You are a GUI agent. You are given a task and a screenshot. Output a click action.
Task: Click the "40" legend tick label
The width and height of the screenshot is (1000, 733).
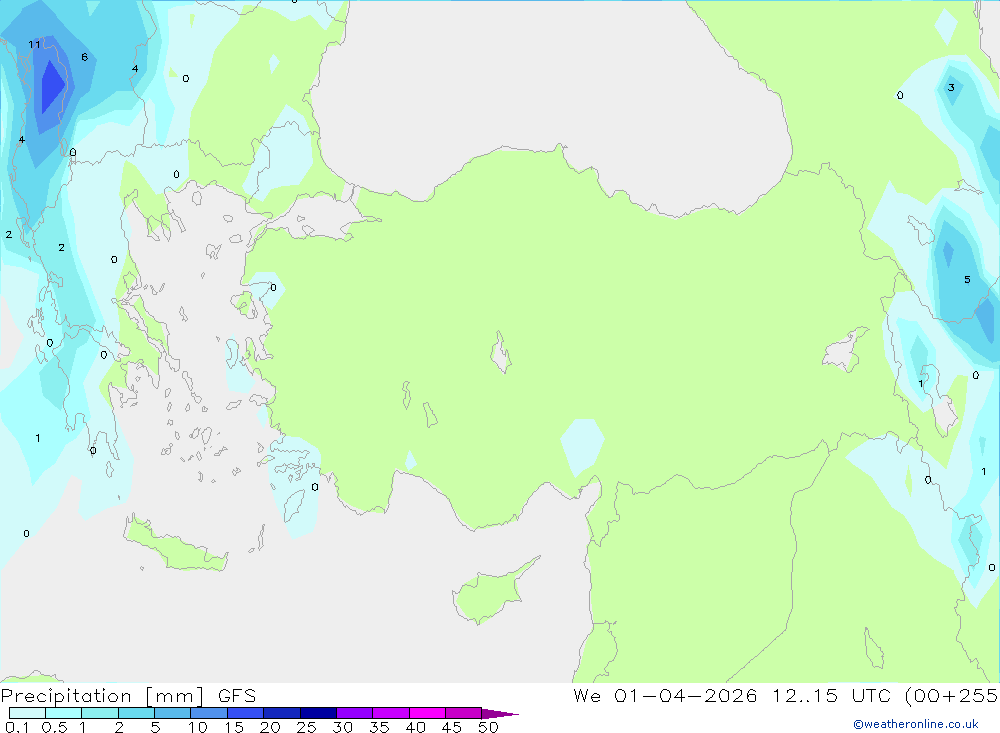click(x=416, y=727)
